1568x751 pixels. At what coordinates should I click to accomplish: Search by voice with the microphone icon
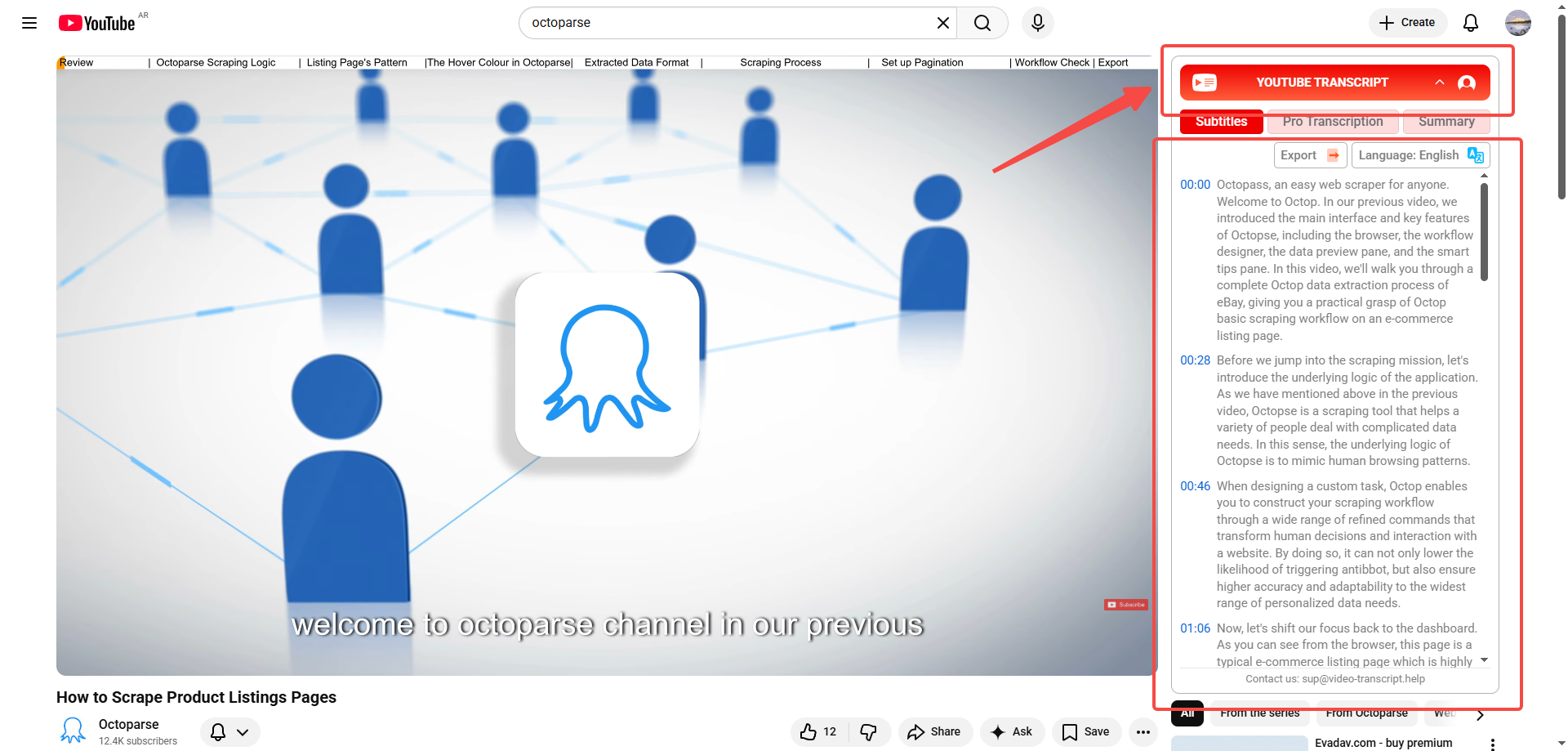(1037, 23)
